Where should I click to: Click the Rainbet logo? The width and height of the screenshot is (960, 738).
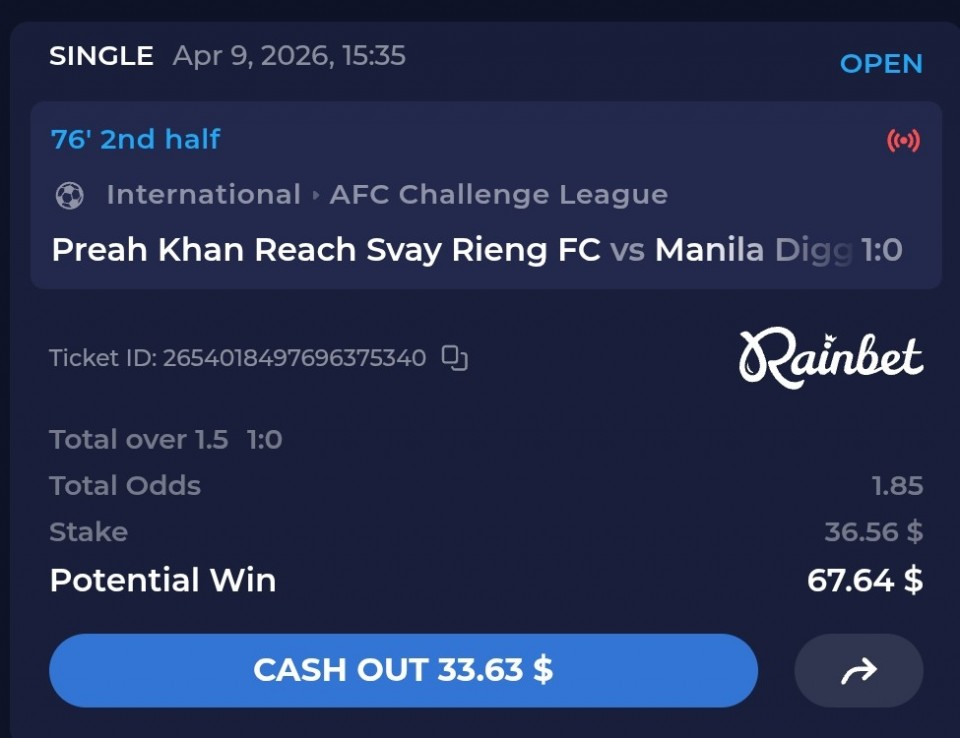coord(831,358)
